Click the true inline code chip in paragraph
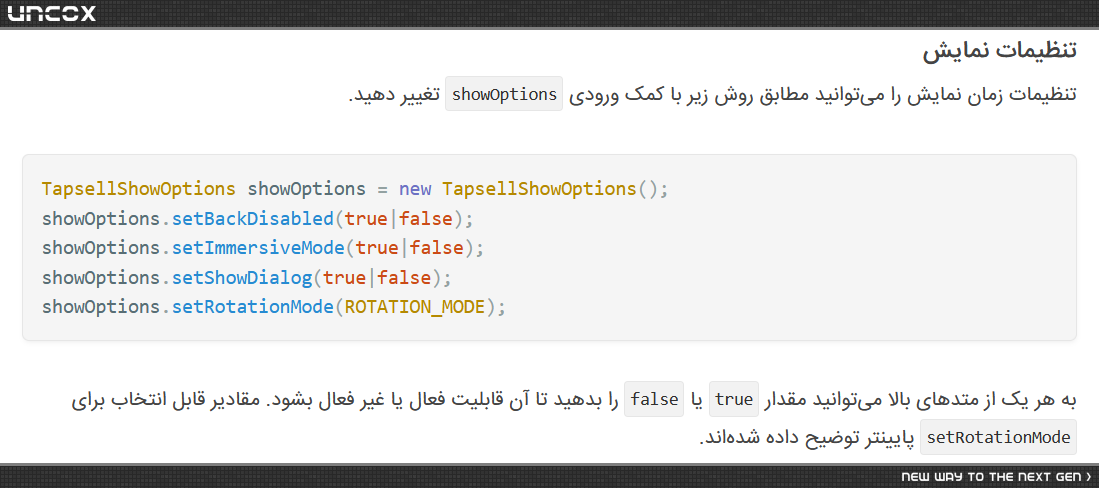This screenshot has width=1099, height=488. 734,400
